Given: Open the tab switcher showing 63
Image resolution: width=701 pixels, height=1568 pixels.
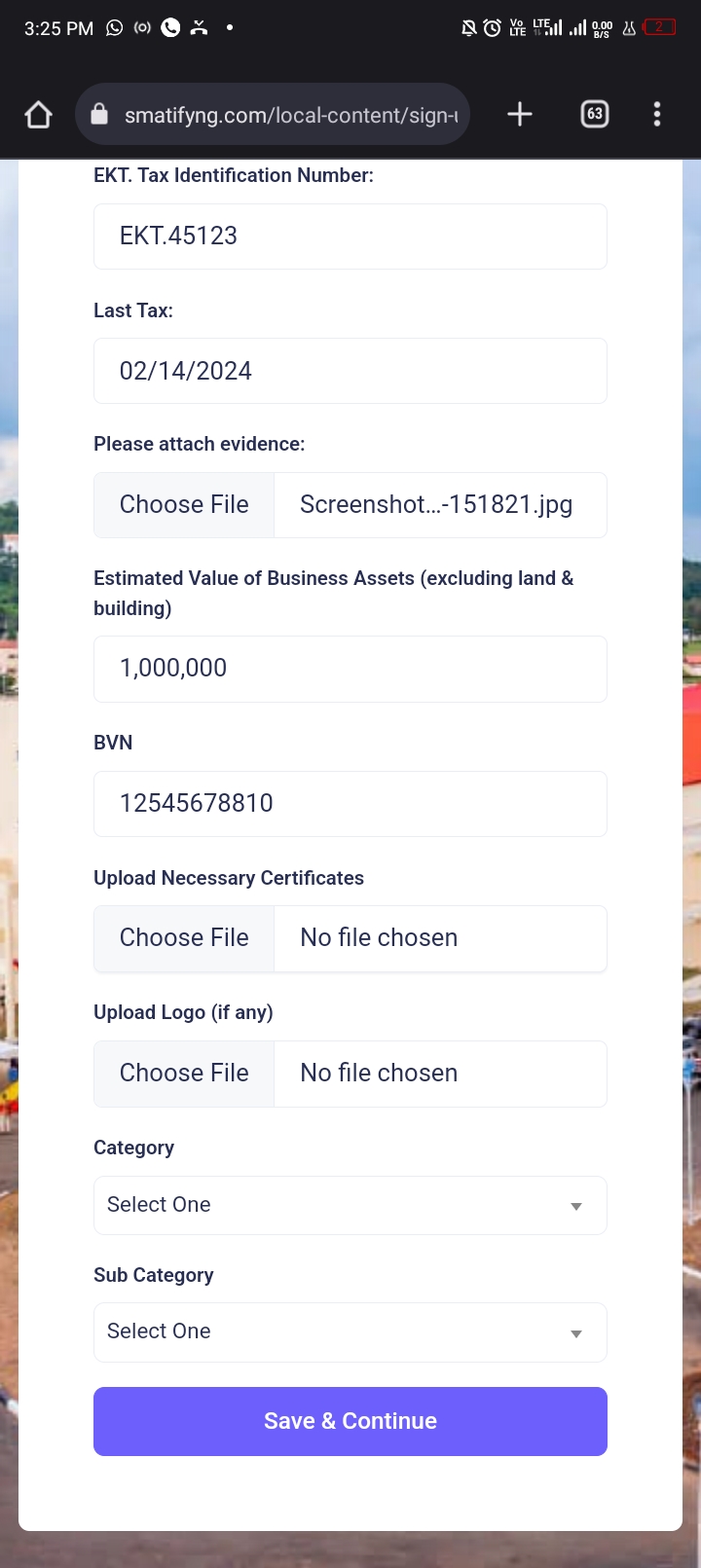Looking at the screenshot, I should (x=595, y=115).
